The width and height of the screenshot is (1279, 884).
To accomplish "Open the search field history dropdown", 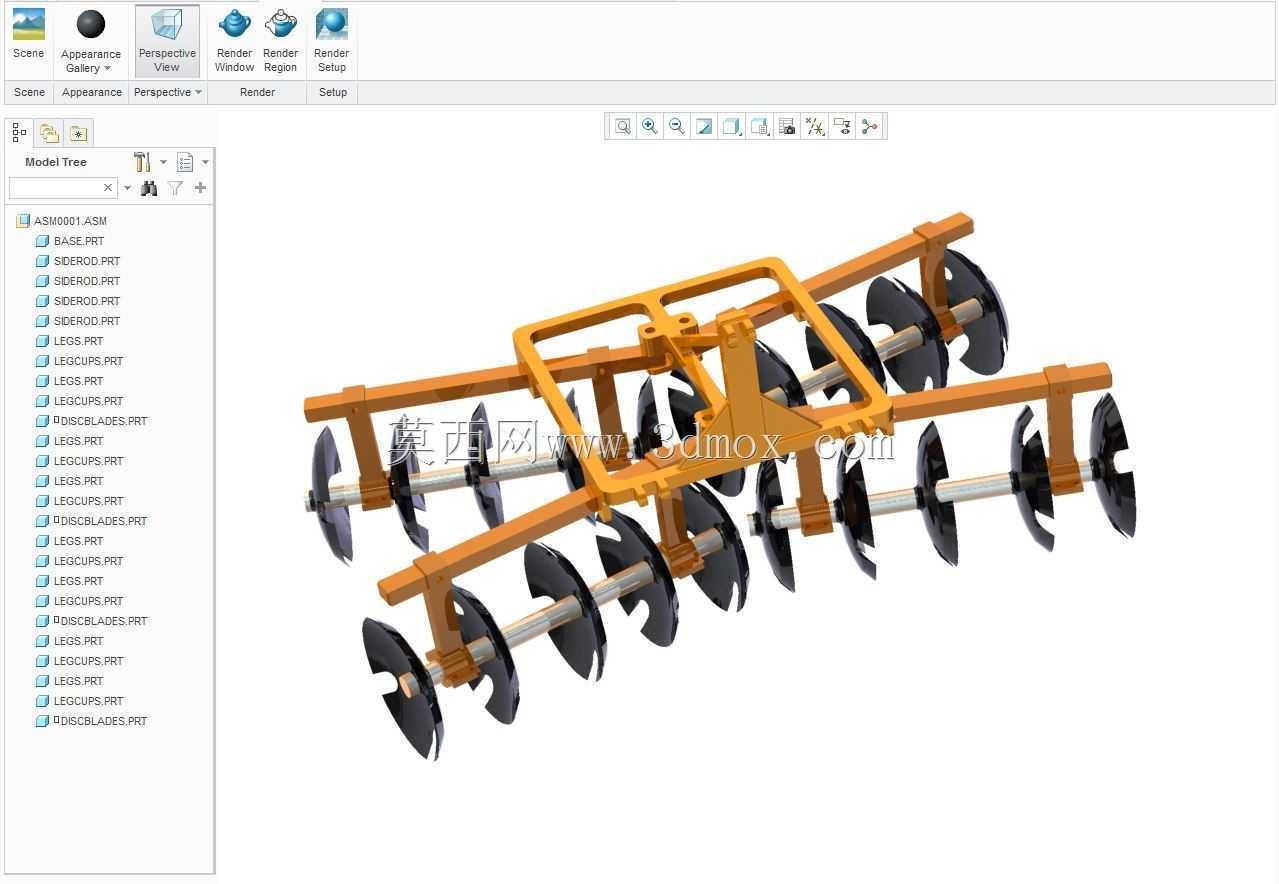I will tap(127, 188).
